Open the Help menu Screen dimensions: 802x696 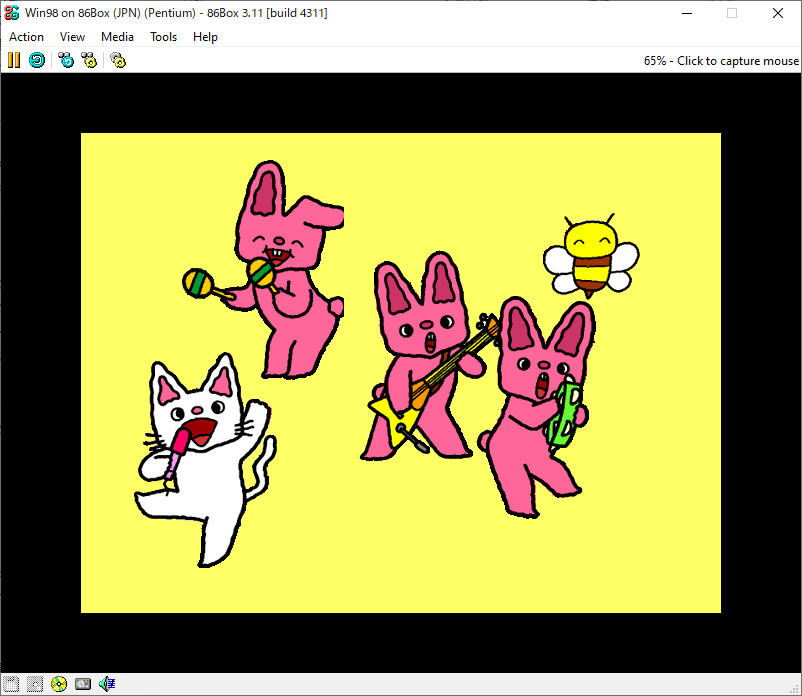205,37
